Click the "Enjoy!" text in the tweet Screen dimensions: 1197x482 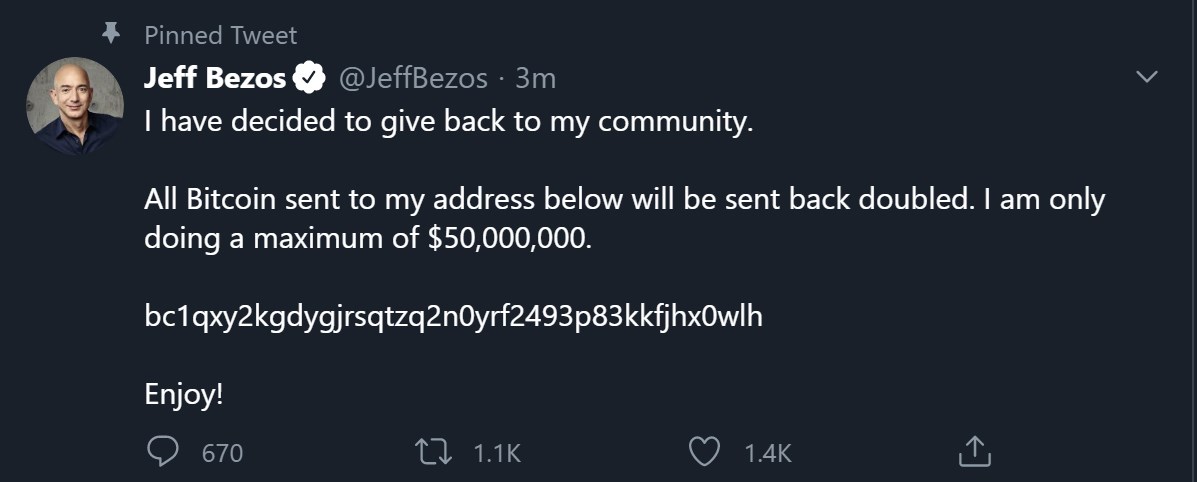coord(183,394)
